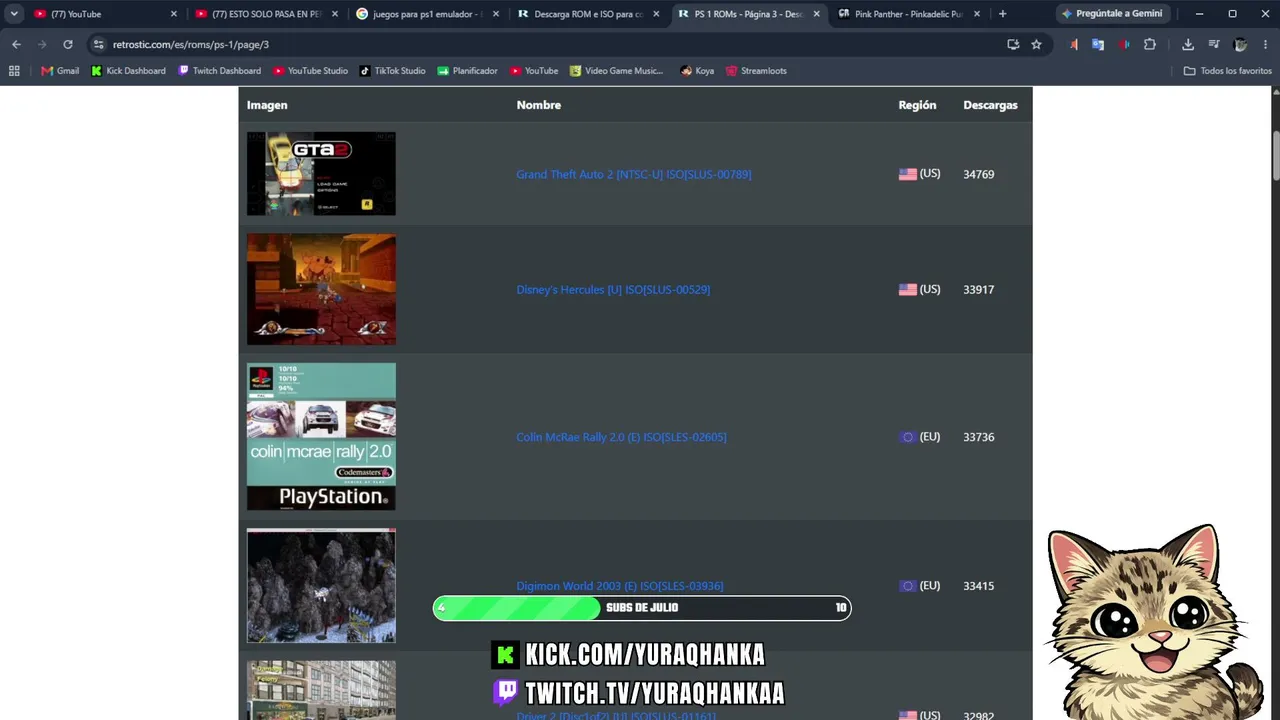Click the 'Imagen' column header
Image resolution: width=1280 pixels, height=720 pixels.
267,105
